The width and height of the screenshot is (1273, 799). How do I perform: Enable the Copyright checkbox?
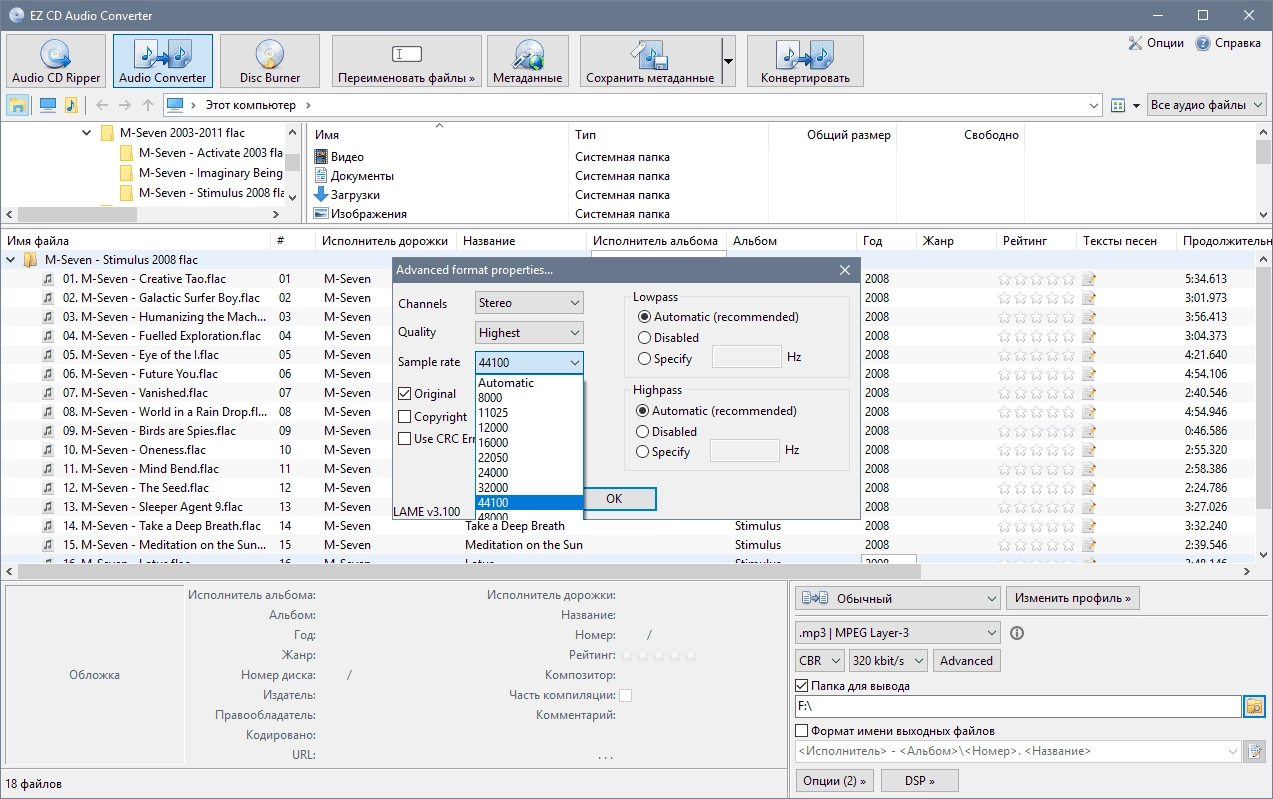point(405,417)
